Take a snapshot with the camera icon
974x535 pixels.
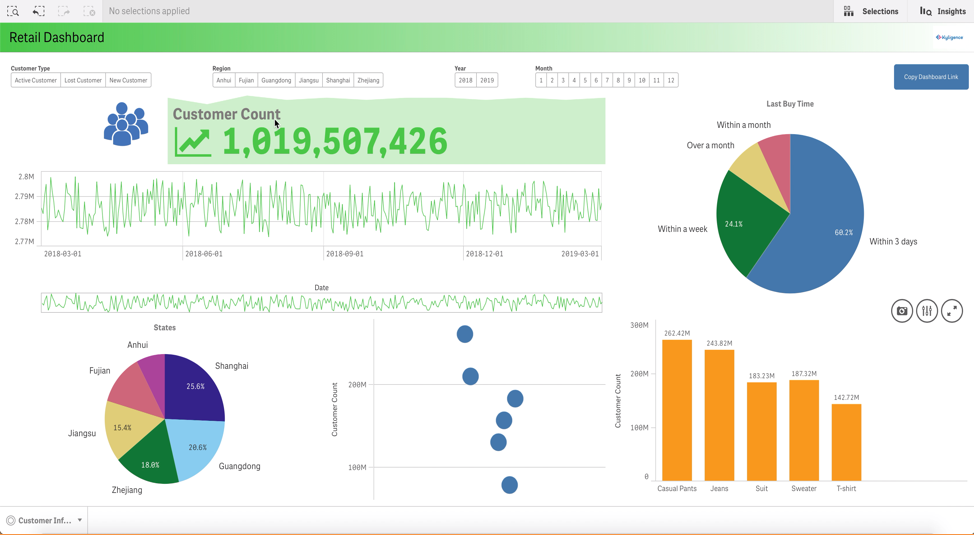click(x=902, y=311)
